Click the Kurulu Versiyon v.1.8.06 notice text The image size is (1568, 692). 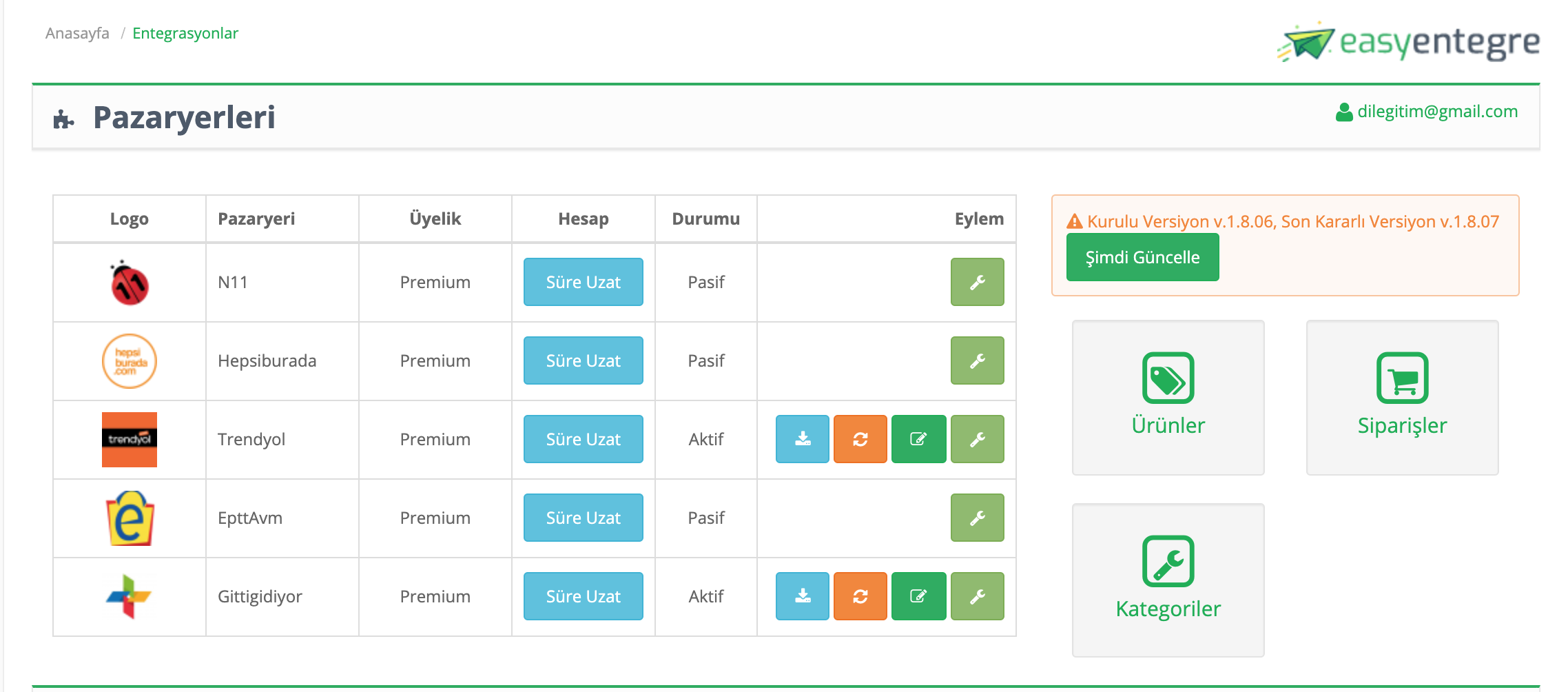click(1293, 222)
